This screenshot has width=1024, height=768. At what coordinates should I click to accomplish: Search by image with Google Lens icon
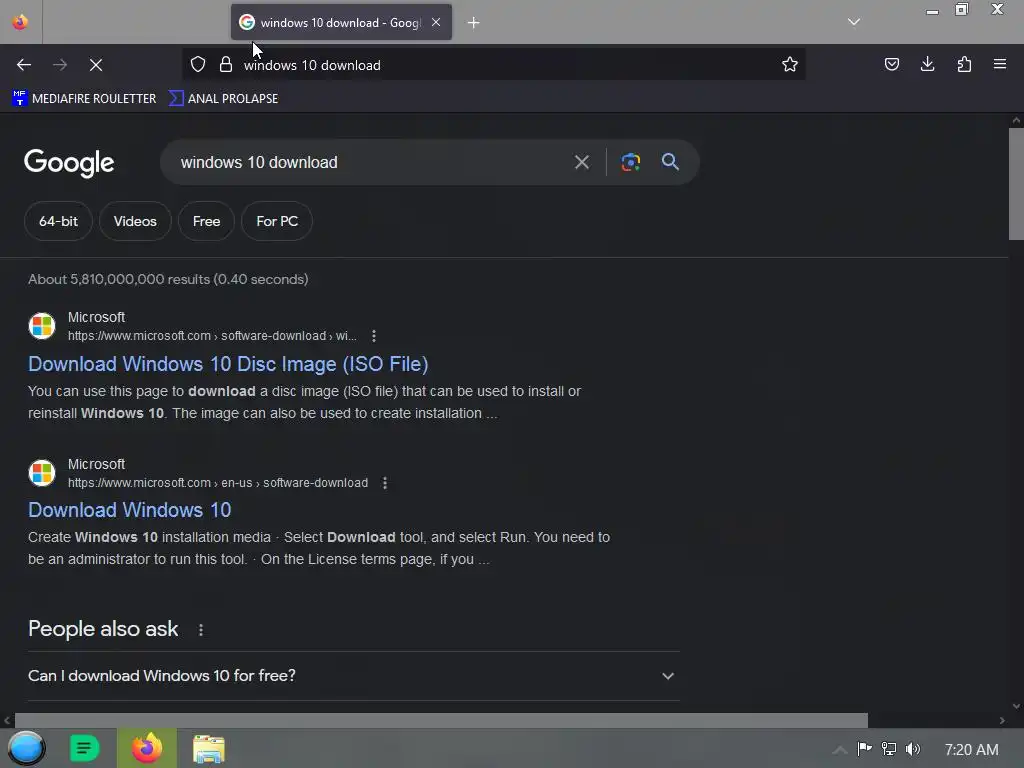coord(630,162)
